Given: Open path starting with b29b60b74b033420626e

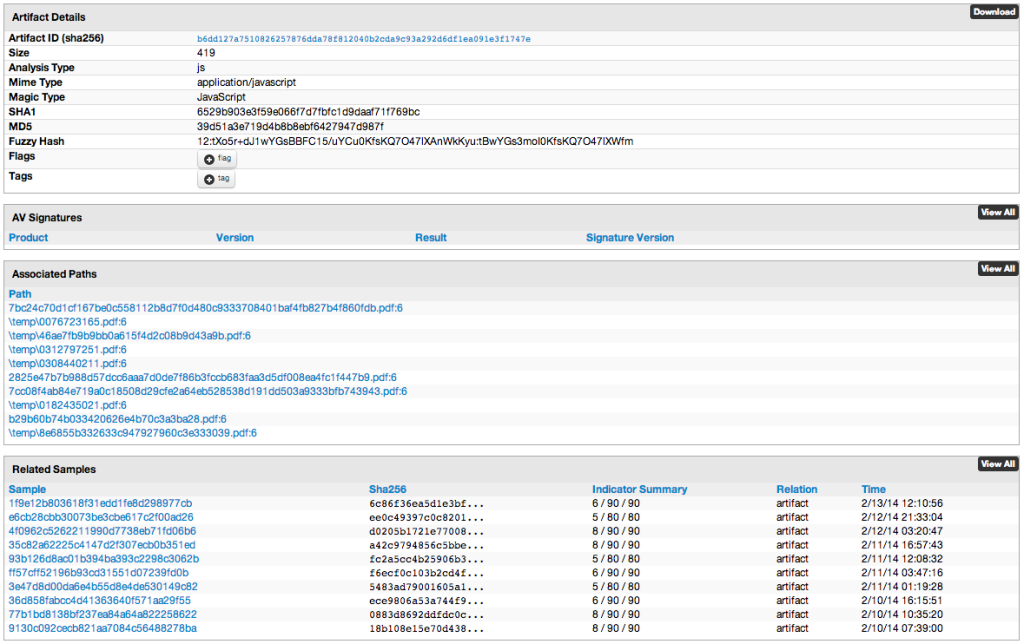Looking at the screenshot, I should tap(117, 419).
